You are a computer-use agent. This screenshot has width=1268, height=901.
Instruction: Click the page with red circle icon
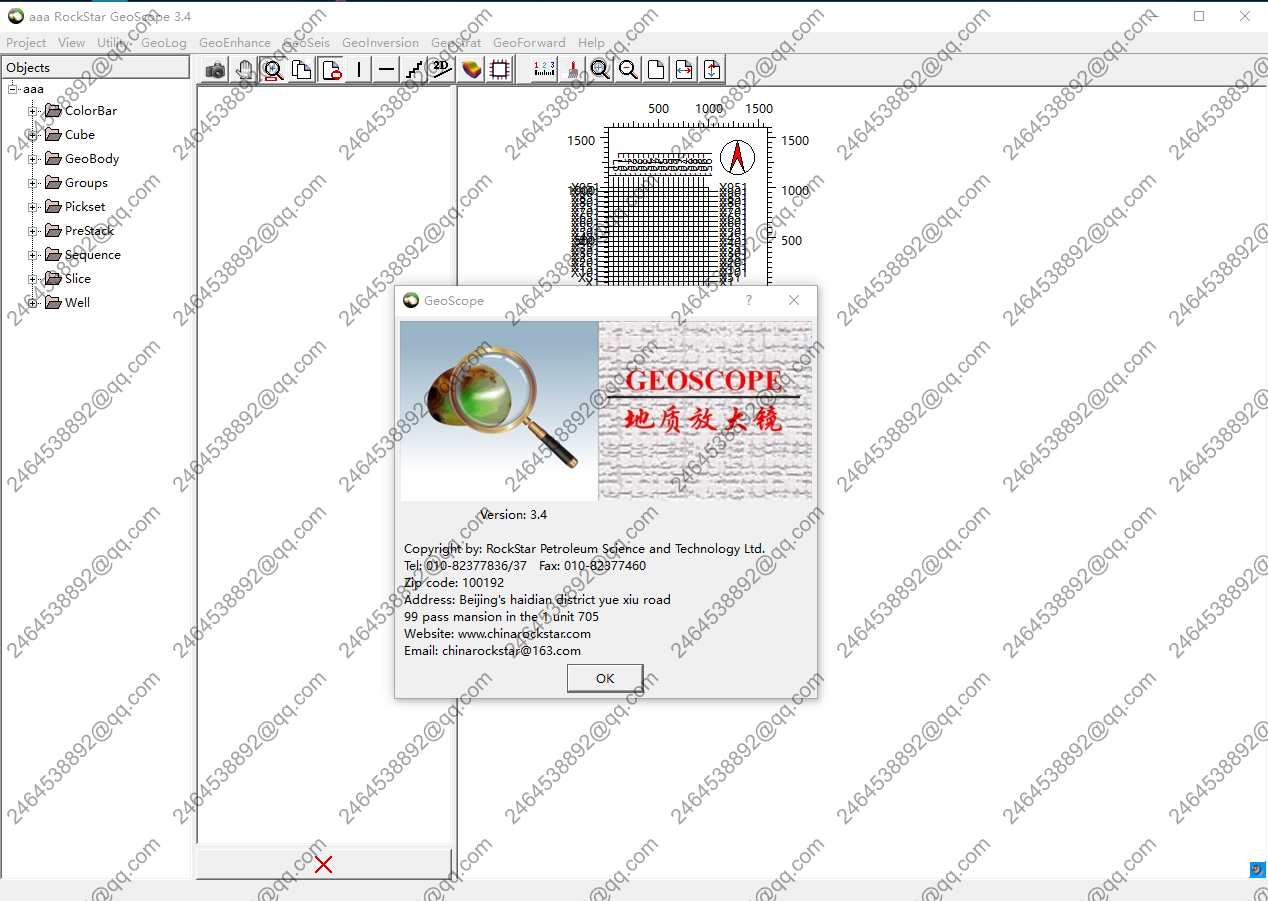click(x=331, y=69)
